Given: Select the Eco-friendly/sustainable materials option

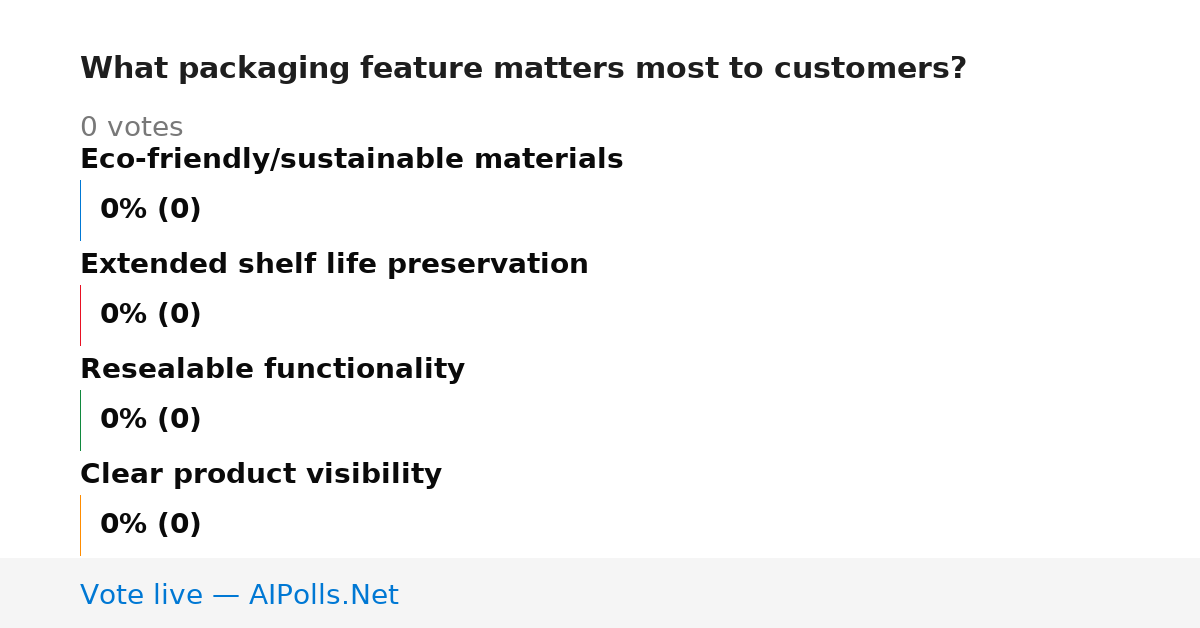Looking at the screenshot, I should click(x=351, y=160).
